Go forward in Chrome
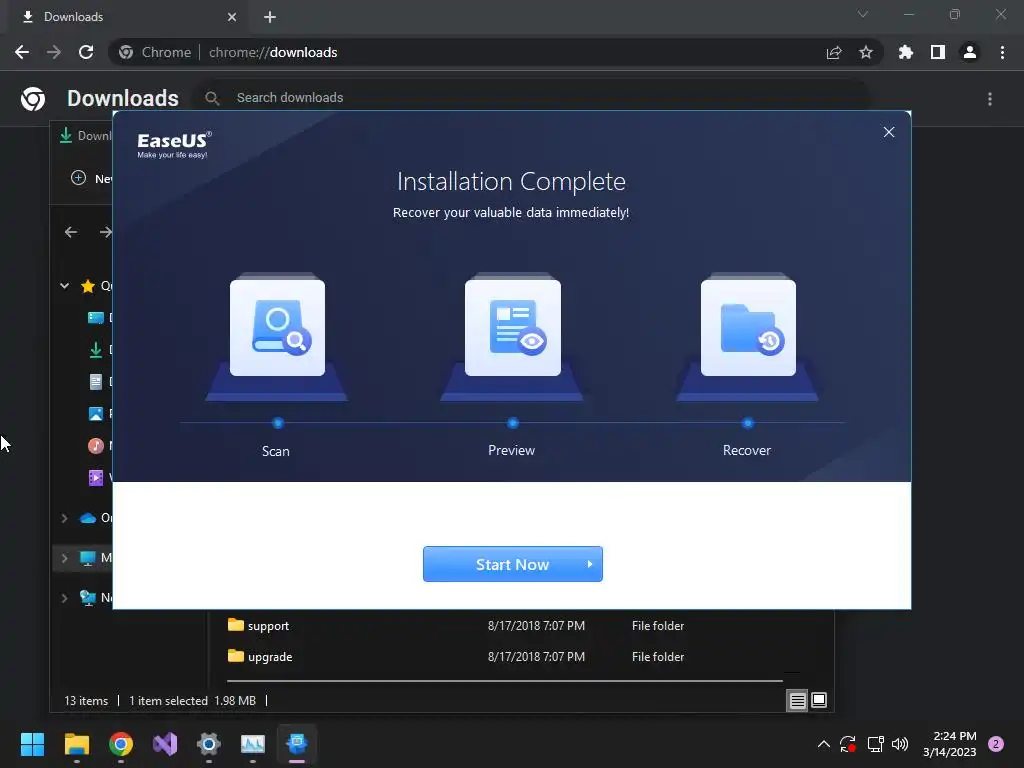The height and width of the screenshot is (768, 1024). (x=54, y=52)
